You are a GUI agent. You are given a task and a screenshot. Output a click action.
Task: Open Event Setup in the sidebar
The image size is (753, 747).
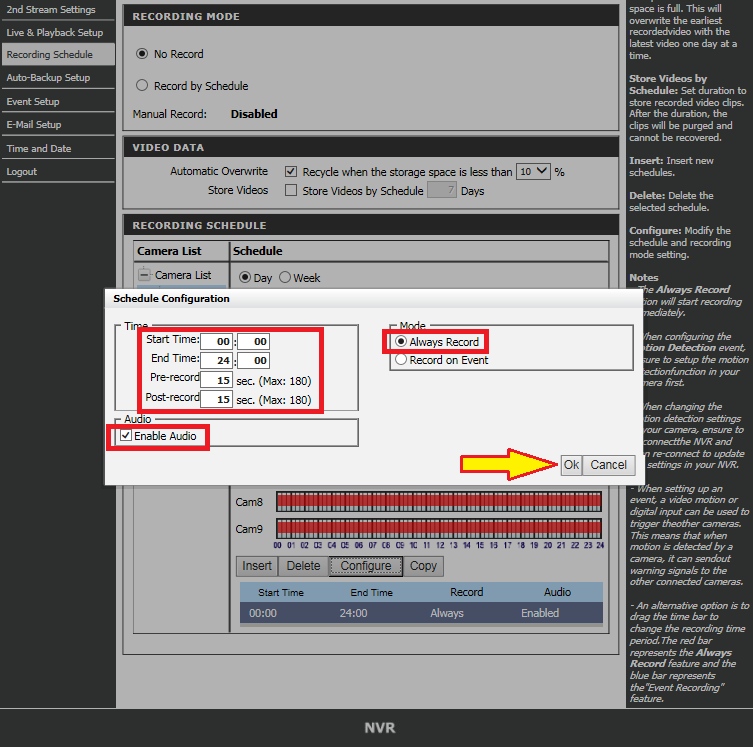(x=33, y=101)
